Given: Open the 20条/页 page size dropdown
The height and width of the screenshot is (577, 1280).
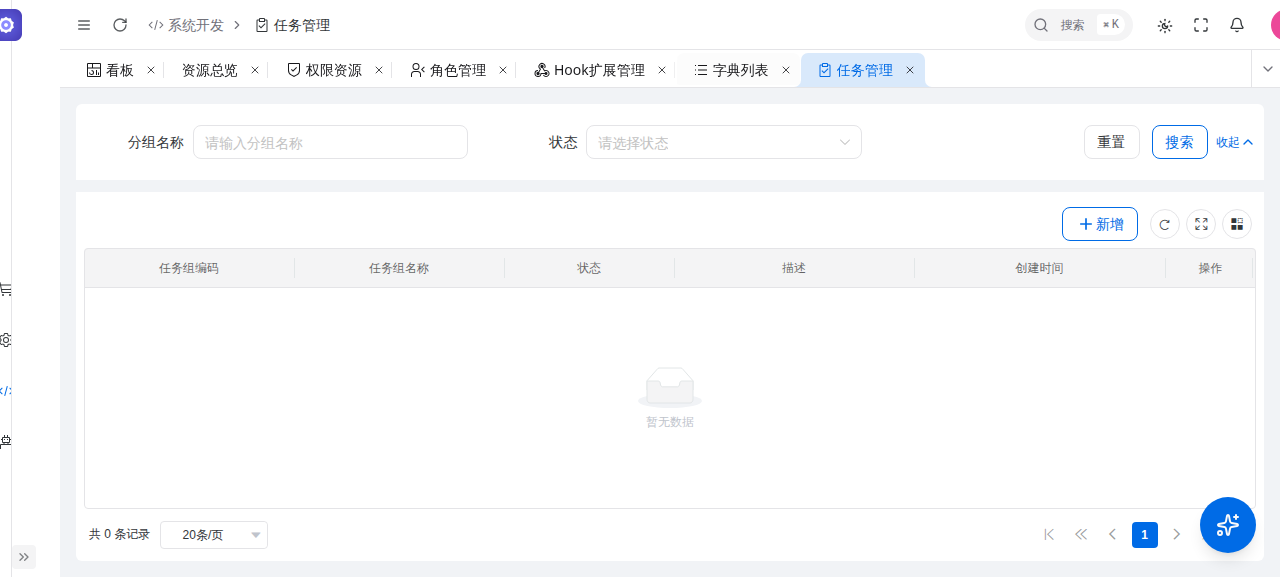Looking at the screenshot, I should 214,535.
